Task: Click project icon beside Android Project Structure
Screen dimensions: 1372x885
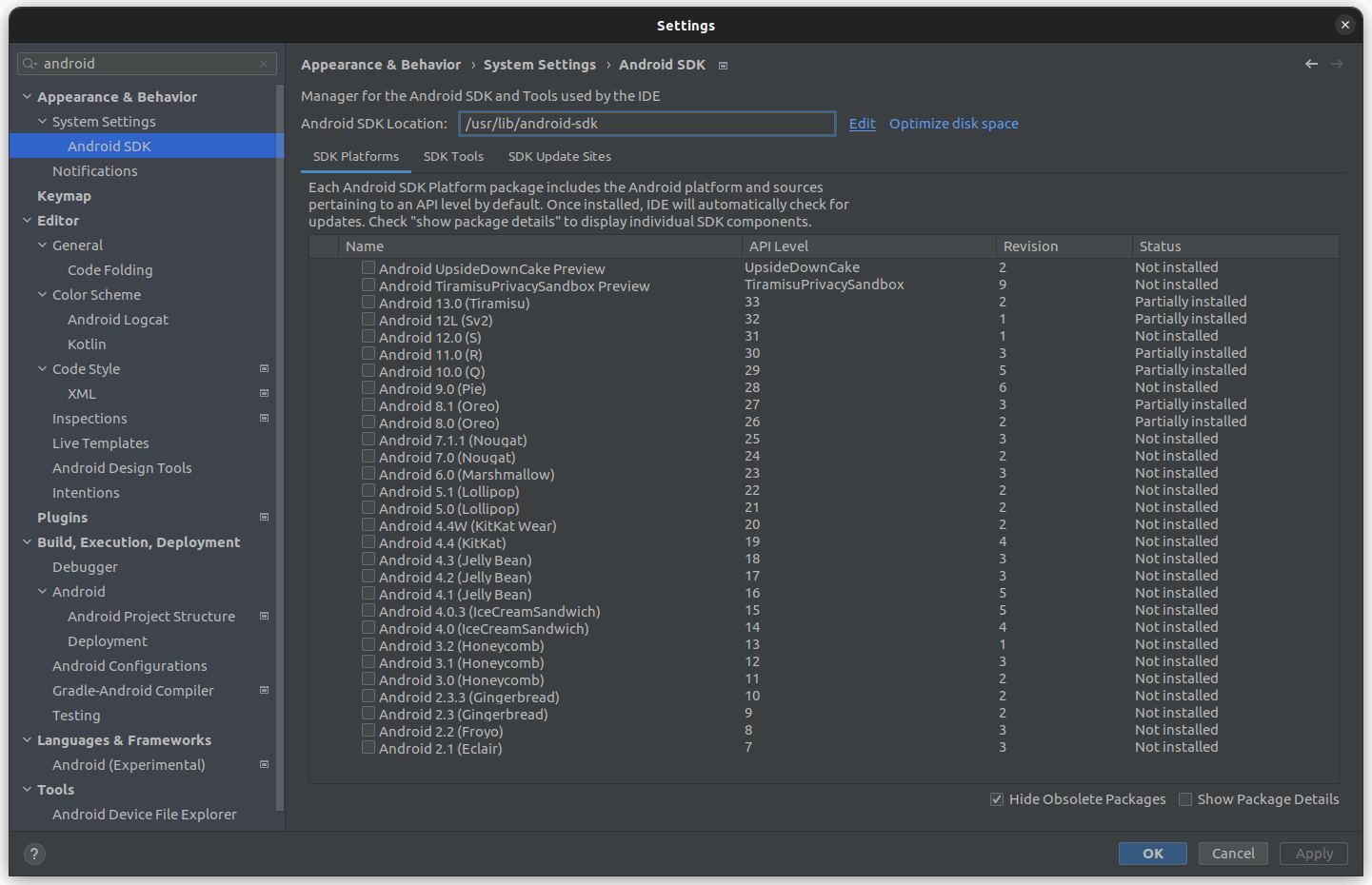Action: click(x=265, y=616)
